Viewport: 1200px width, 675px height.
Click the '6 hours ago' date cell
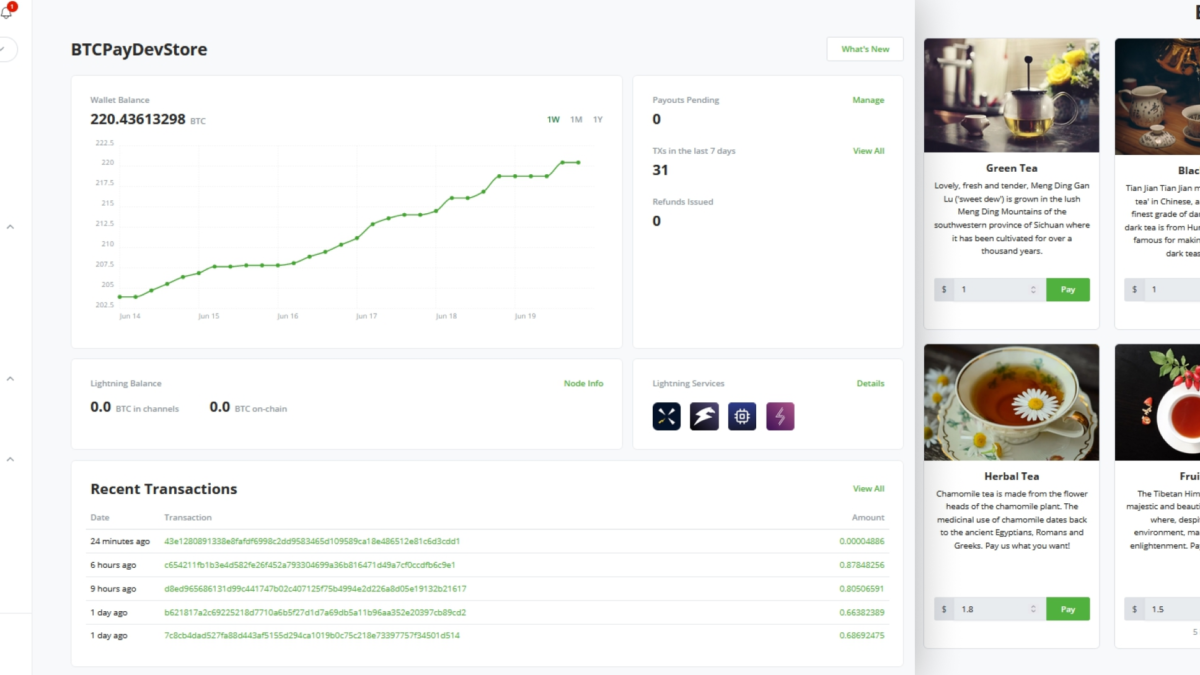click(x=113, y=565)
